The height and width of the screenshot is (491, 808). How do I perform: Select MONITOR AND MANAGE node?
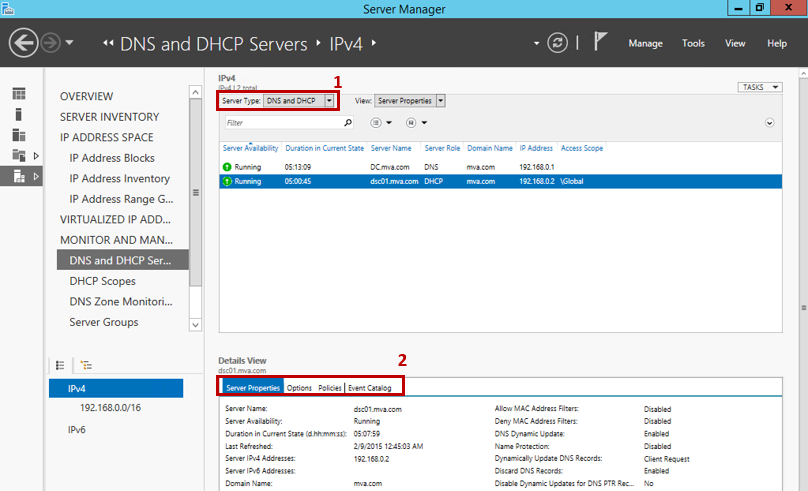[116, 240]
